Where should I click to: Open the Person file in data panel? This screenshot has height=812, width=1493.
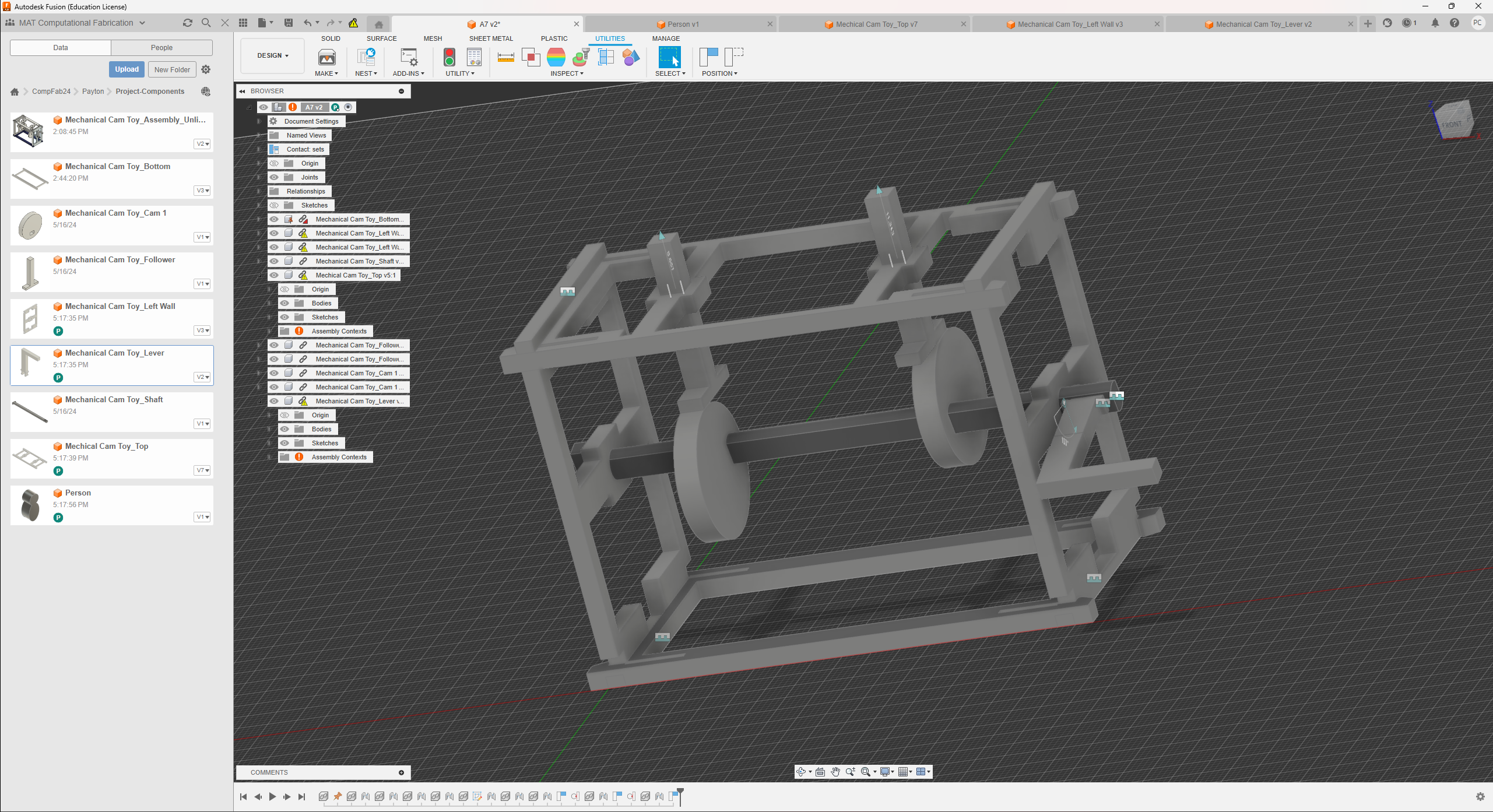(112, 505)
